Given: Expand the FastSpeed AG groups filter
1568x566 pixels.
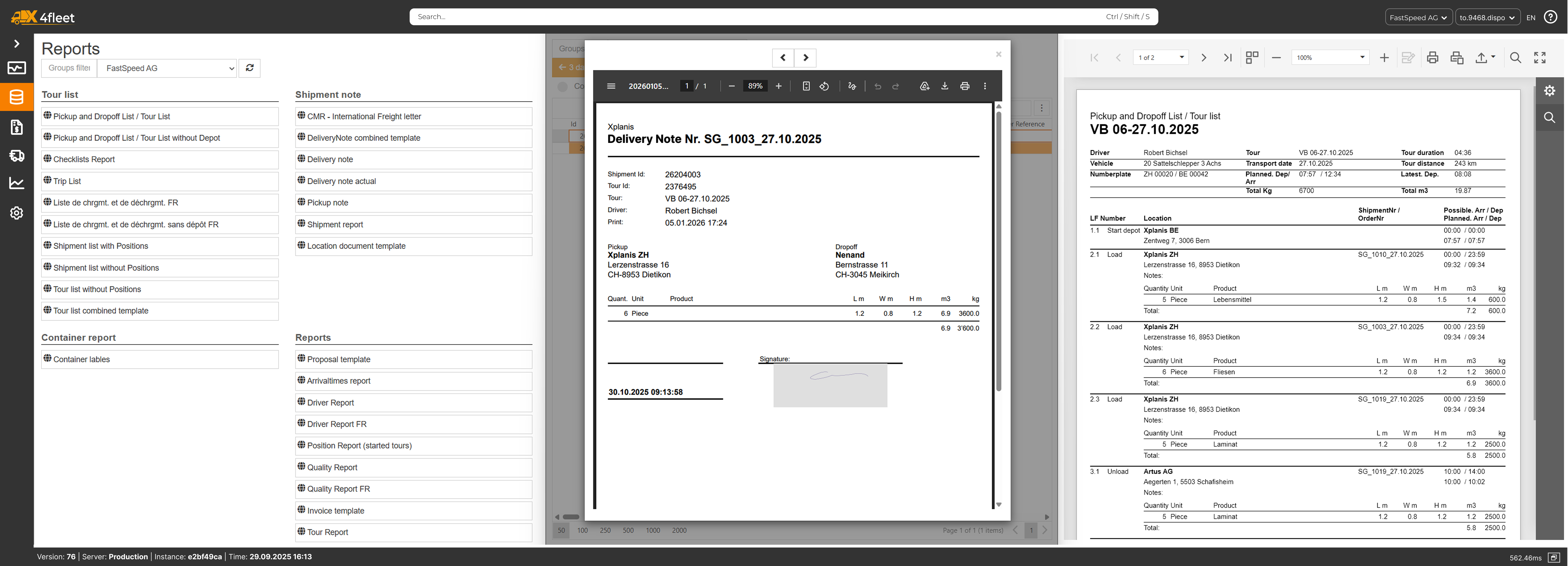Looking at the screenshot, I should pos(167,68).
